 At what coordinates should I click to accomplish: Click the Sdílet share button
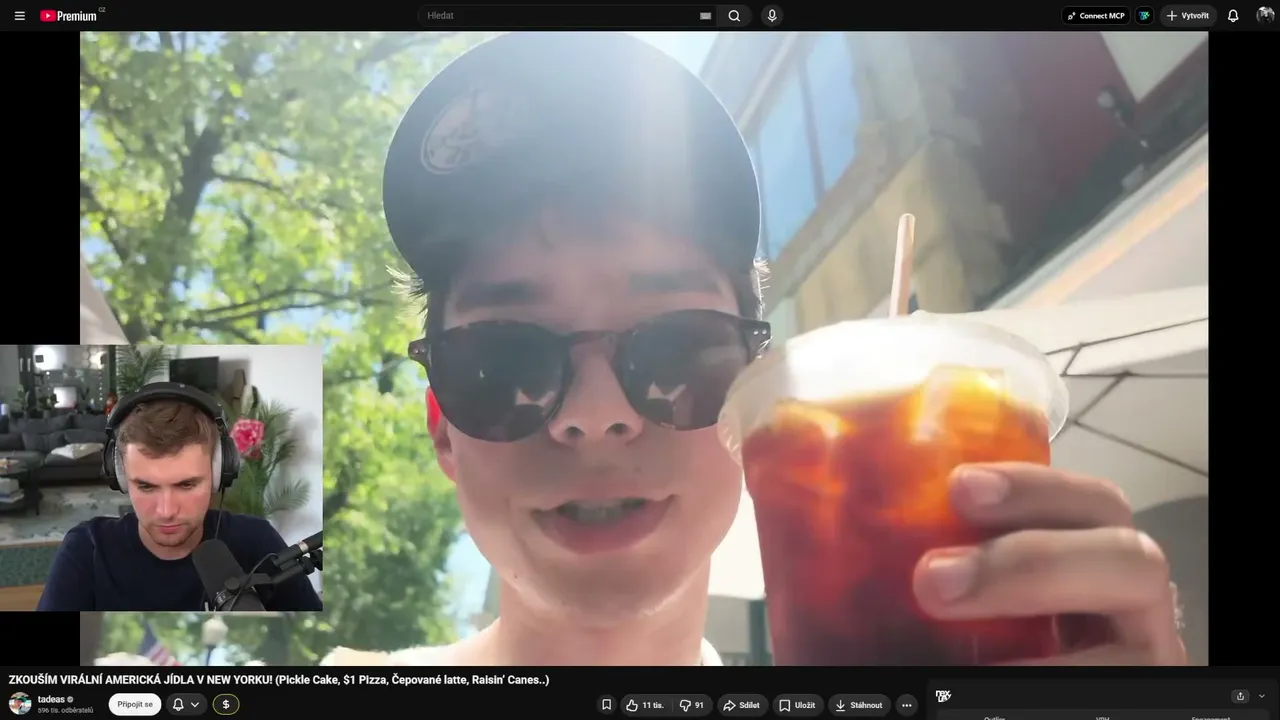coord(741,705)
